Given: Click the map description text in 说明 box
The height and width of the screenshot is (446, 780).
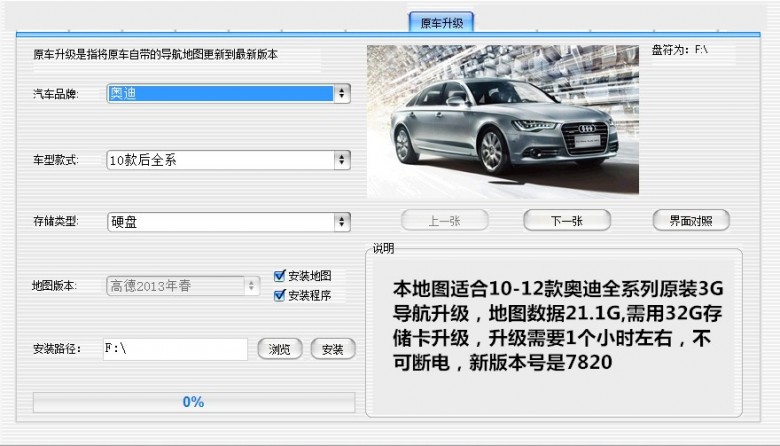Looking at the screenshot, I should [556, 326].
